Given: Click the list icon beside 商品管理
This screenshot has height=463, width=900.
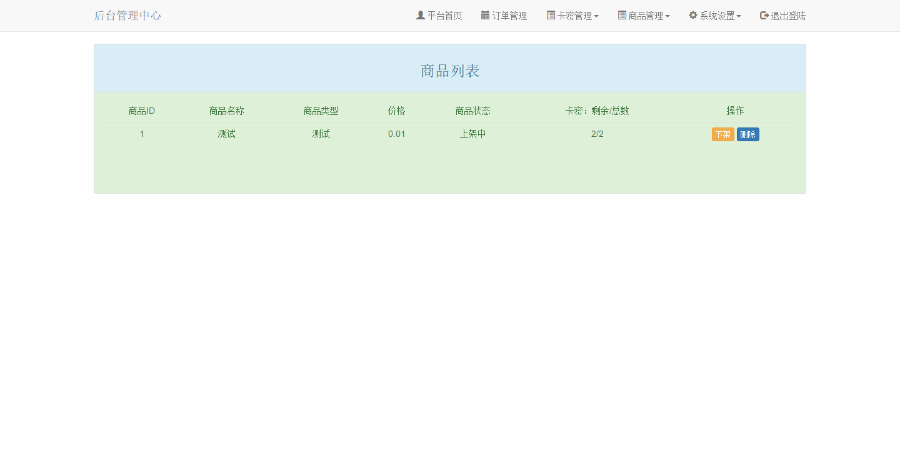Looking at the screenshot, I should coord(622,15).
